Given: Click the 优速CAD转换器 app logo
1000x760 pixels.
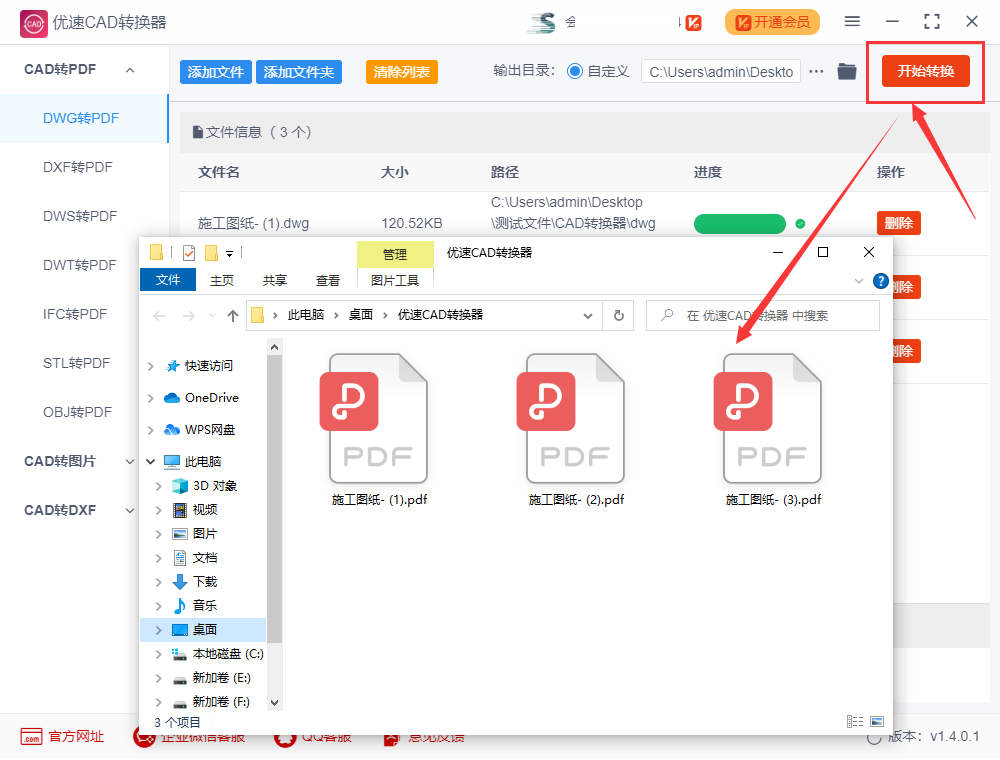Looking at the screenshot, I should pyautogui.click(x=34, y=24).
